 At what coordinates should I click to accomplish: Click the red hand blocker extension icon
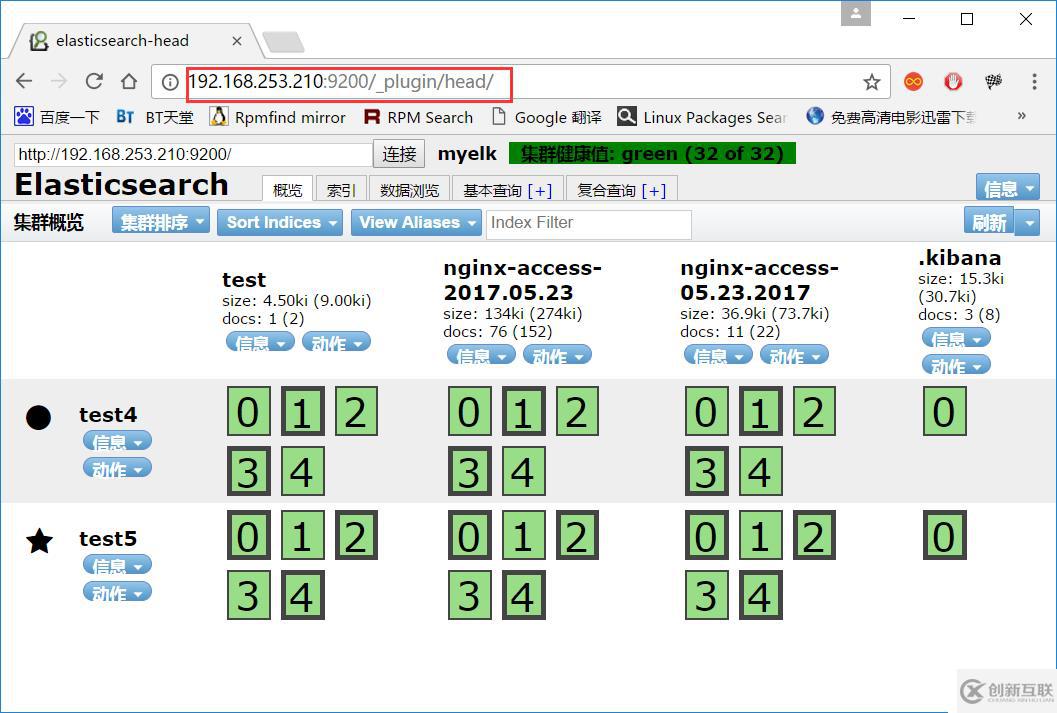point(953,82)
